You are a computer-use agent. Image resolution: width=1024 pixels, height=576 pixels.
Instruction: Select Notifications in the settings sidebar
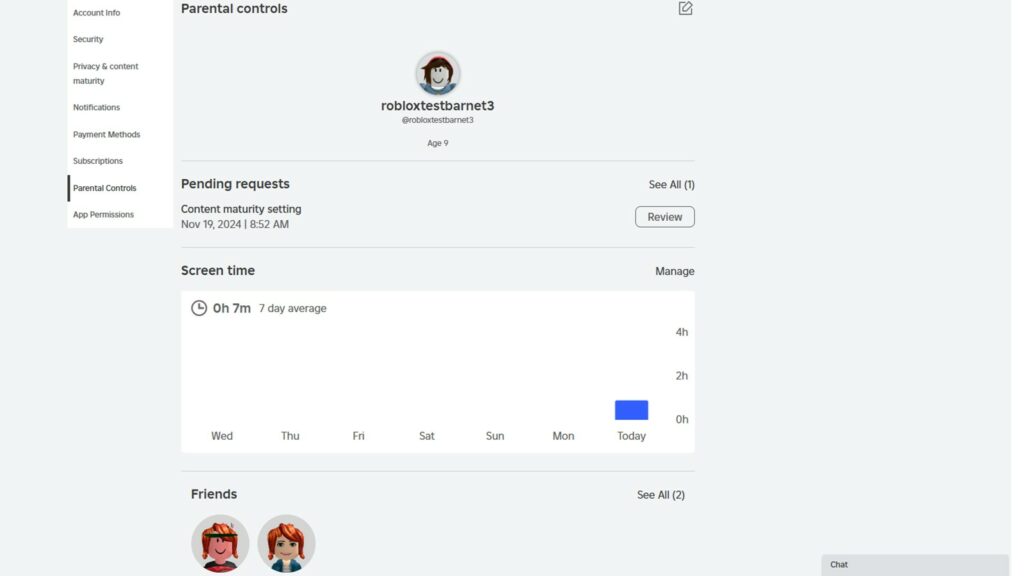point(97,107)
